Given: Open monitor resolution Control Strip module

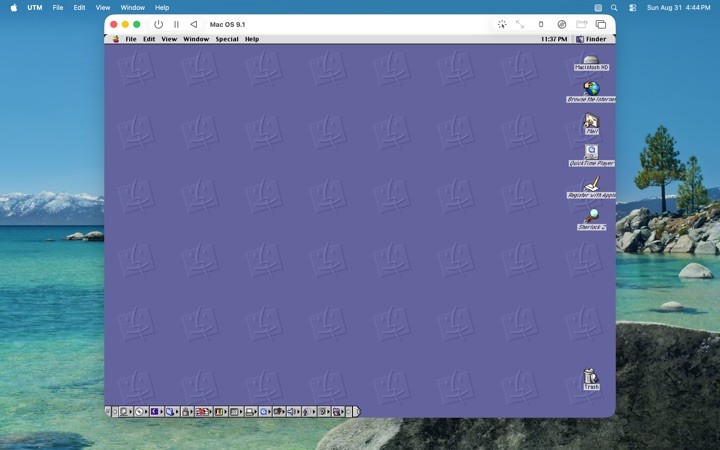Looking at the screenshot, I should point(236,412).
